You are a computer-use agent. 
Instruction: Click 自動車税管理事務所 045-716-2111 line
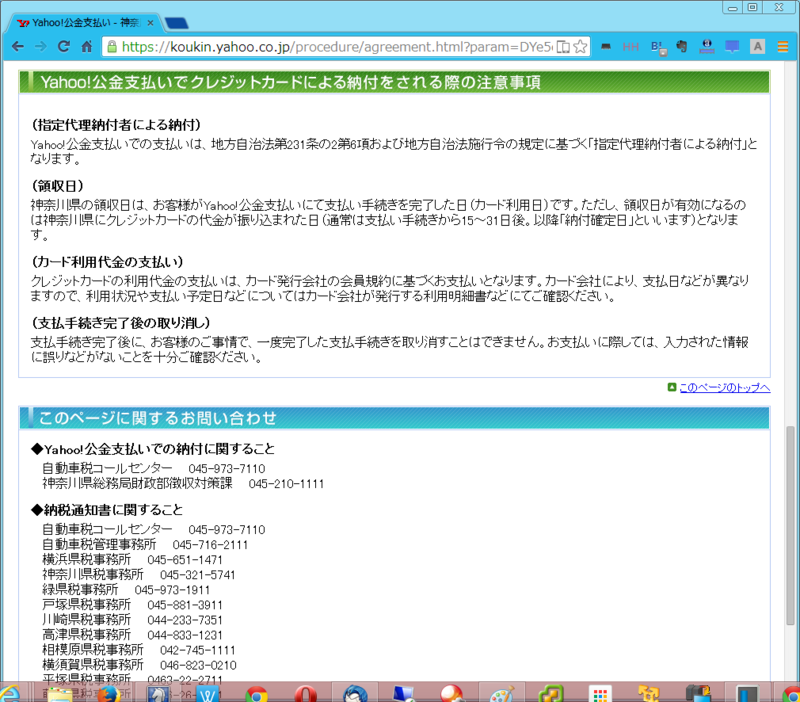pos(145,545)
